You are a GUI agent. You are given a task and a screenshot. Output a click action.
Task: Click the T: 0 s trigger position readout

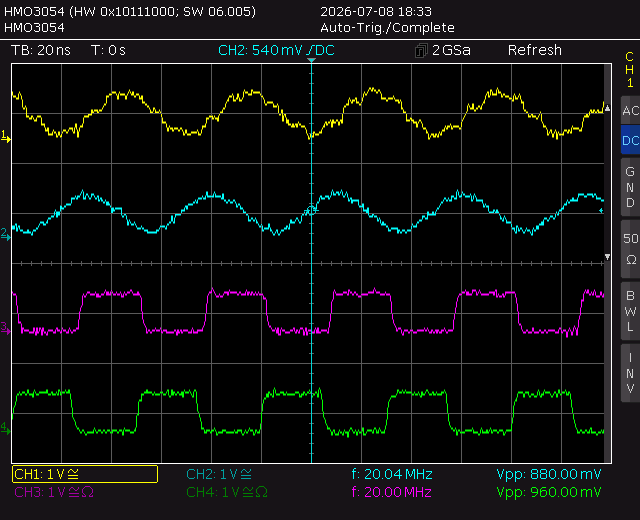[x=108, y=50]
